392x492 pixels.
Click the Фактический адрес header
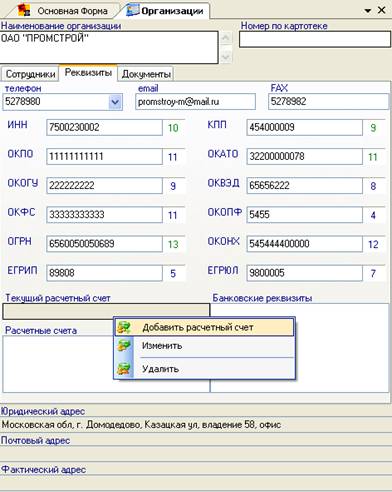click(43, 470)
